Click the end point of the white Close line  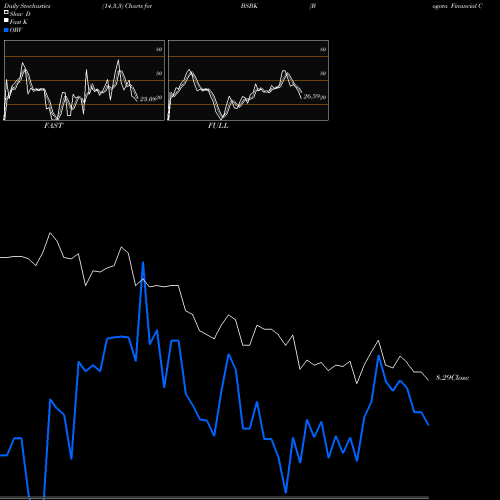(x=429, y=380)
